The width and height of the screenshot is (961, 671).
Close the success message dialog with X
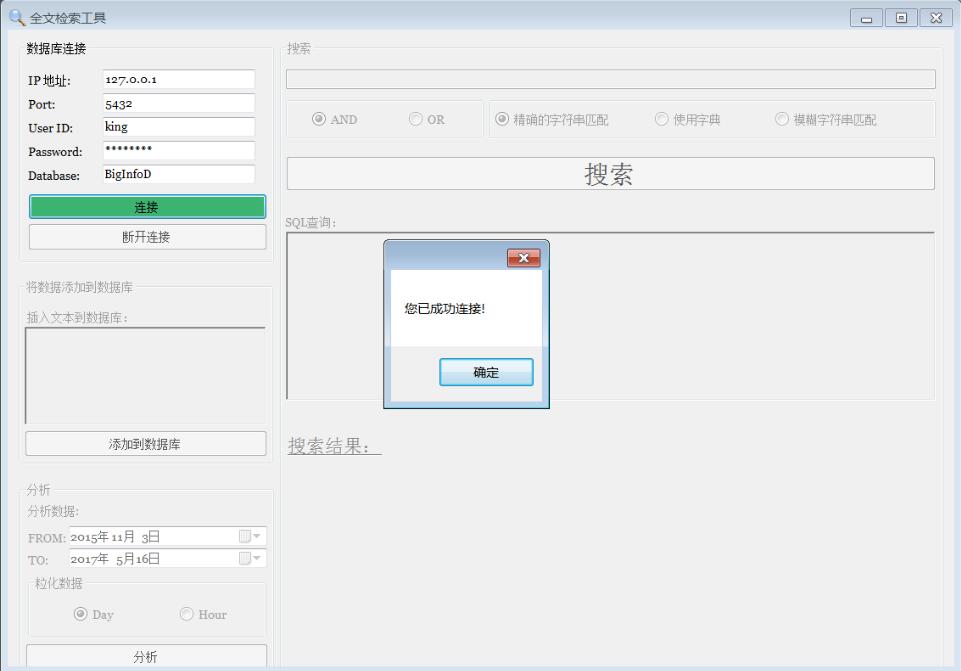point(523,258)
